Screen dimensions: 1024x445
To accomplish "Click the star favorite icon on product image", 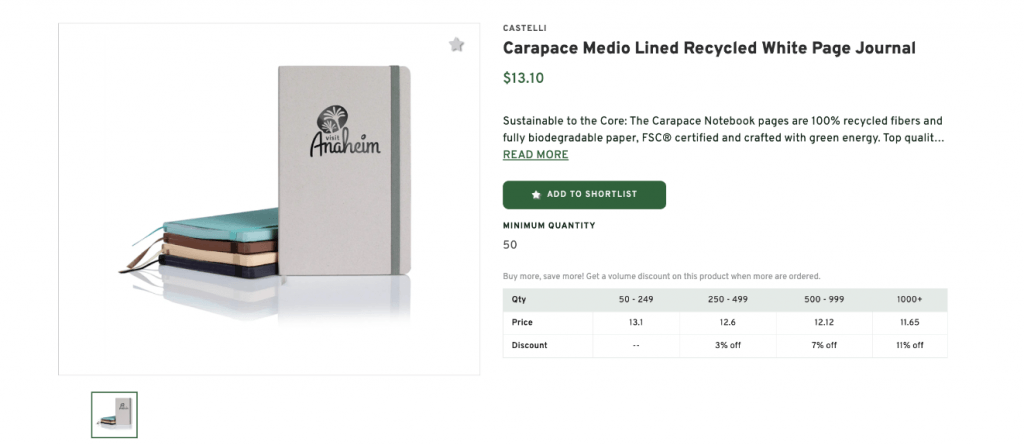I will pyautogui.click(x=457, y=45).
